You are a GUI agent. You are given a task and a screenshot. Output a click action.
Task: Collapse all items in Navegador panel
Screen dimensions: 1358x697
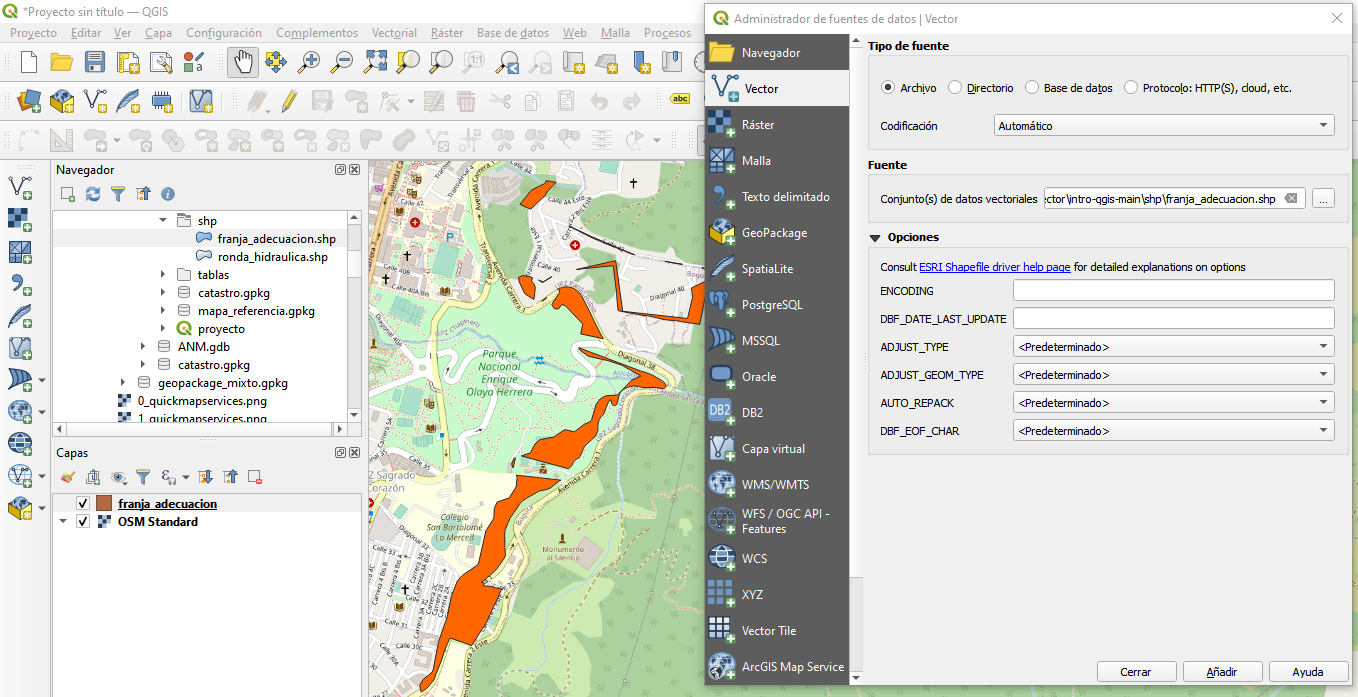coord(143,194)
